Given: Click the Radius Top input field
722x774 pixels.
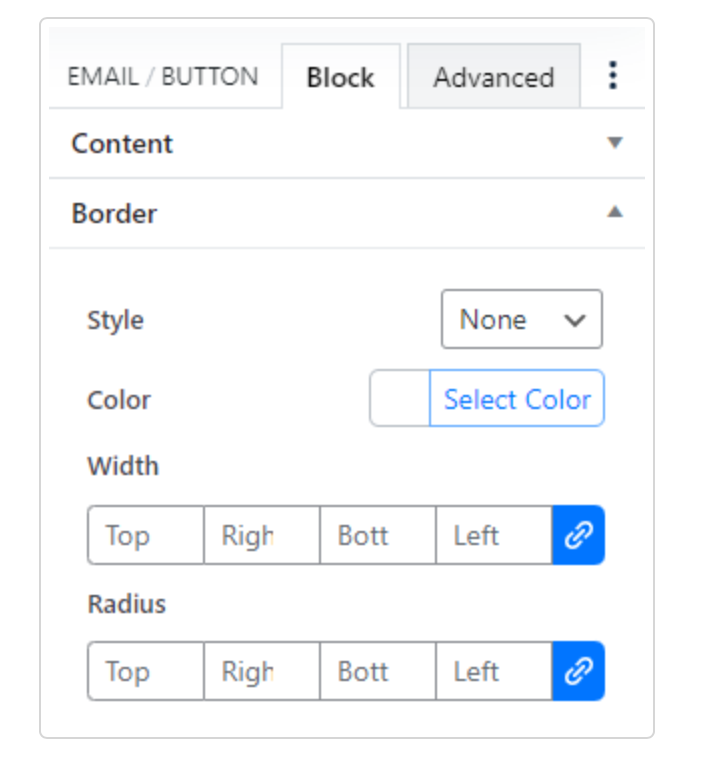Looking at the screenshot, I should (146, 671).
